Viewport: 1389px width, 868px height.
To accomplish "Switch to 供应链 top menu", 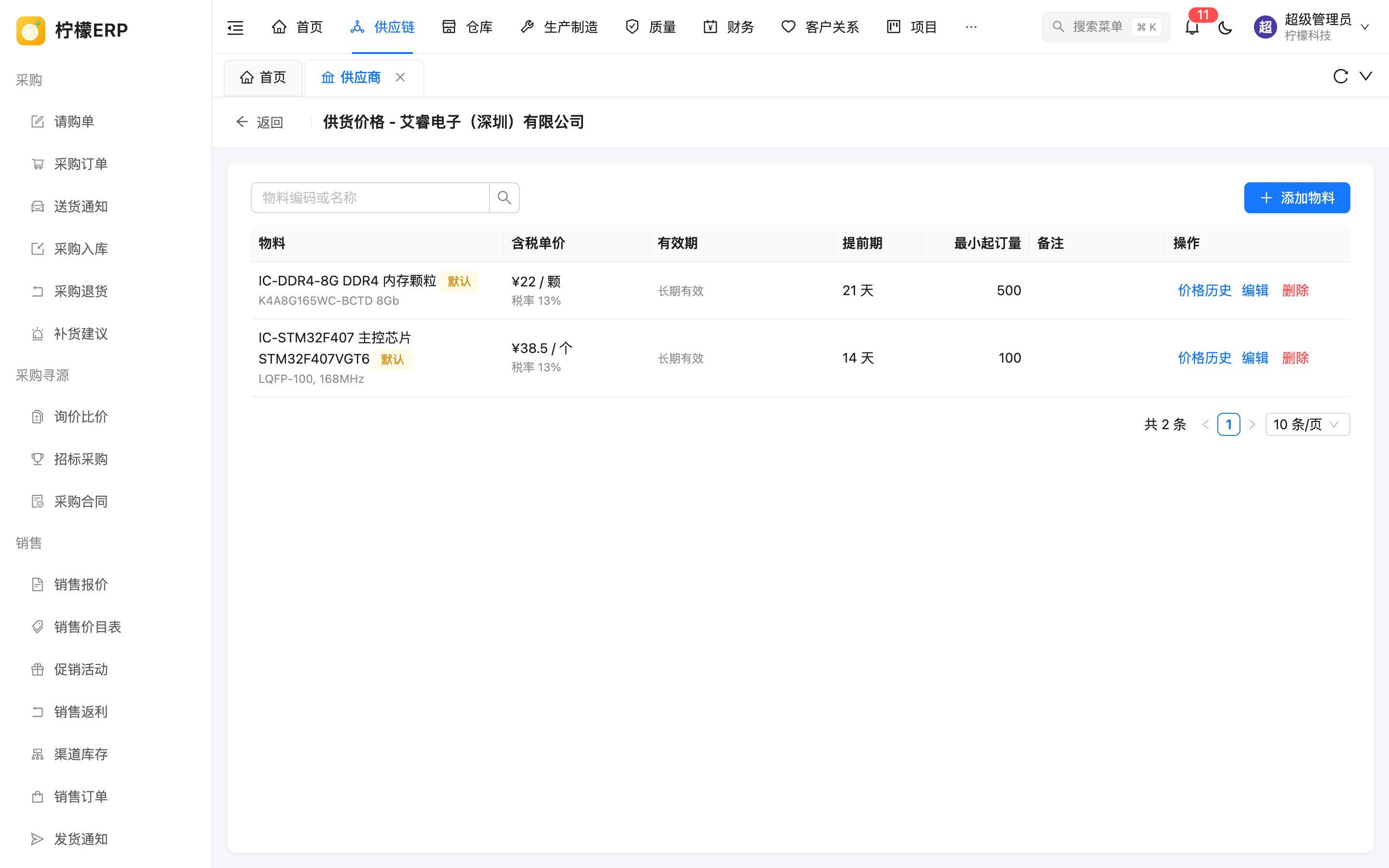I will (382, 27).
